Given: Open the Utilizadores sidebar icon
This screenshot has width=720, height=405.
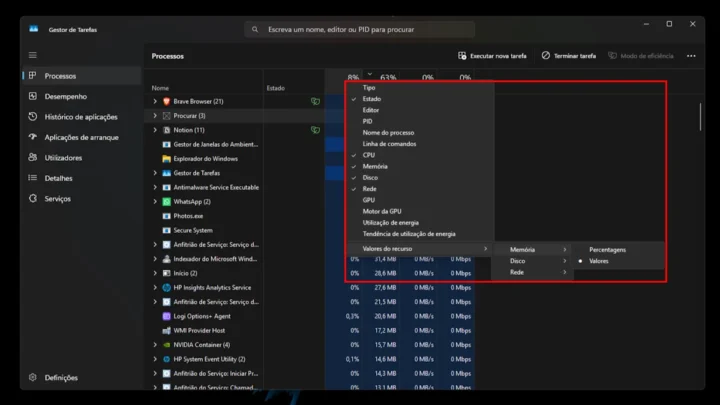Looking at the screenshot, I should (33, 158).
